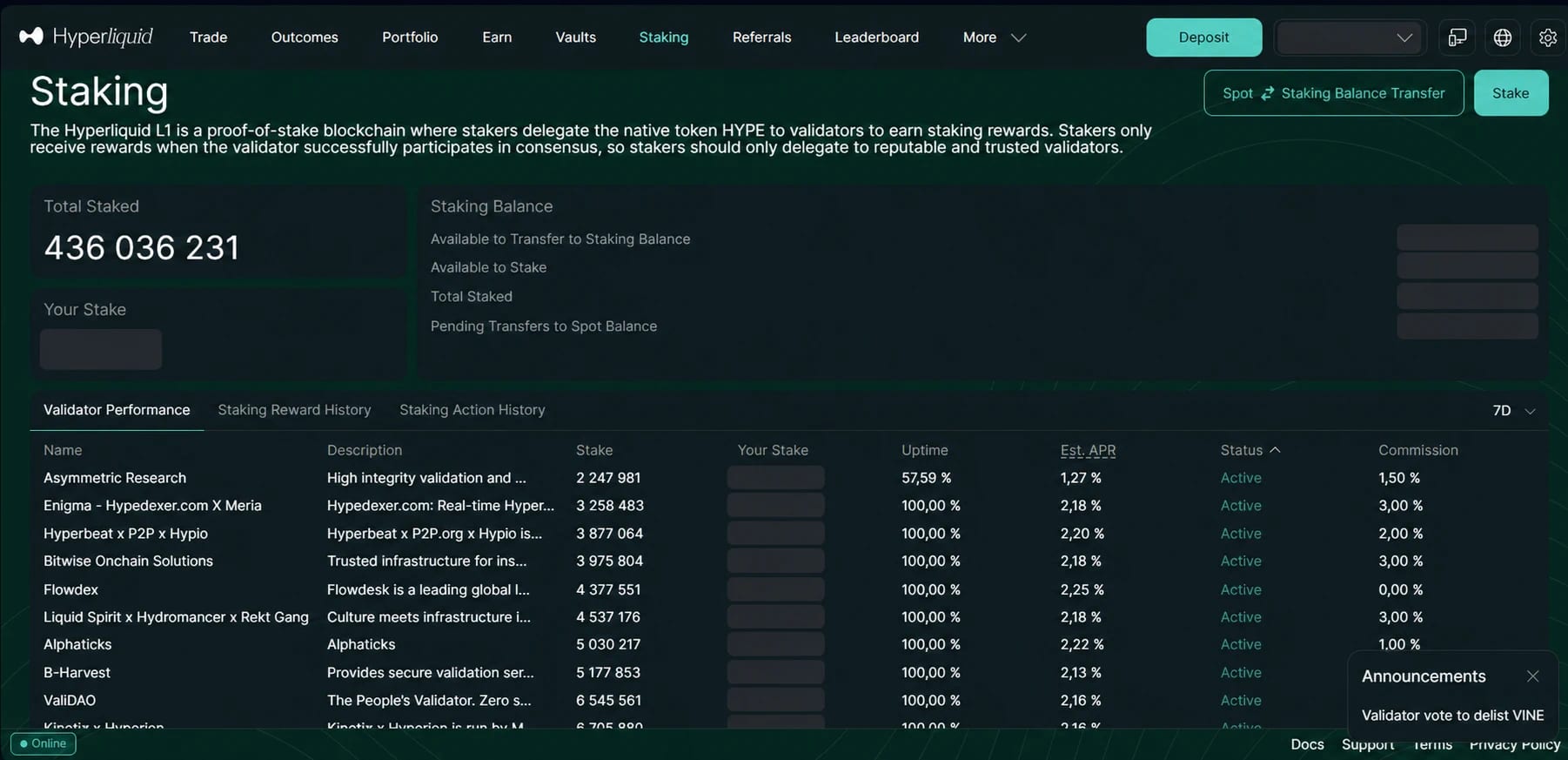Image resolution: width=1568 pixels, height=760 pixels.
Task: Click the 57,59 % uptime value
Action: (x=926, y=478)
